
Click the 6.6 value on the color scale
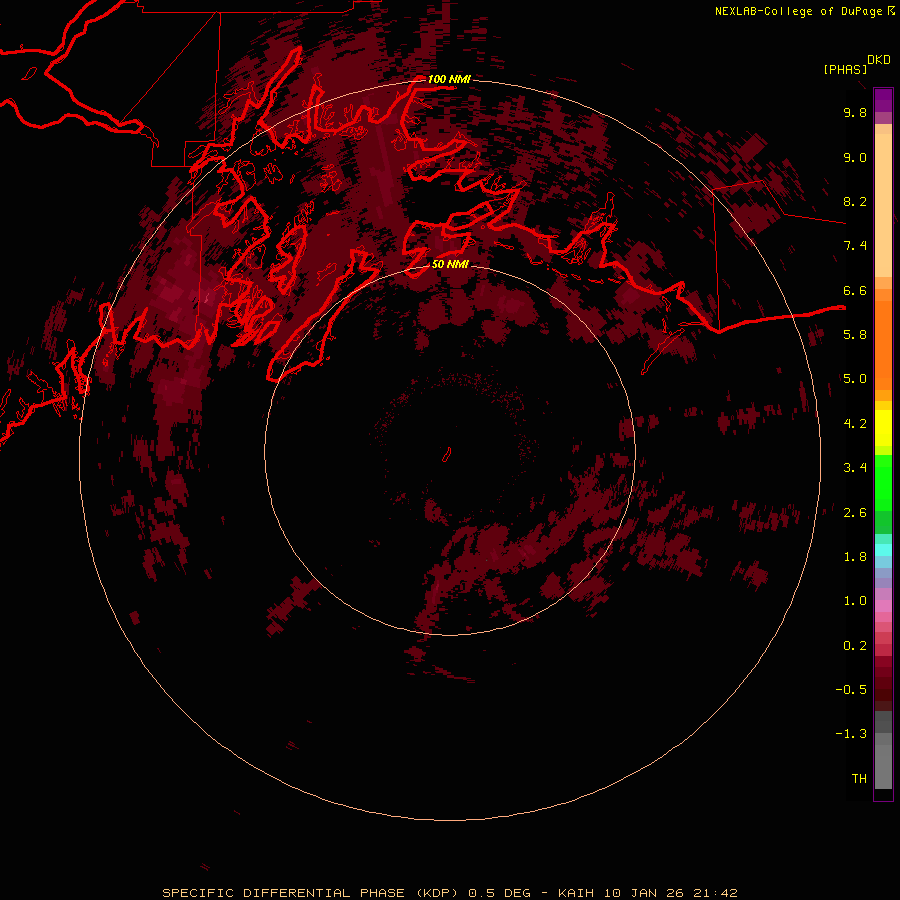(855, 290)
